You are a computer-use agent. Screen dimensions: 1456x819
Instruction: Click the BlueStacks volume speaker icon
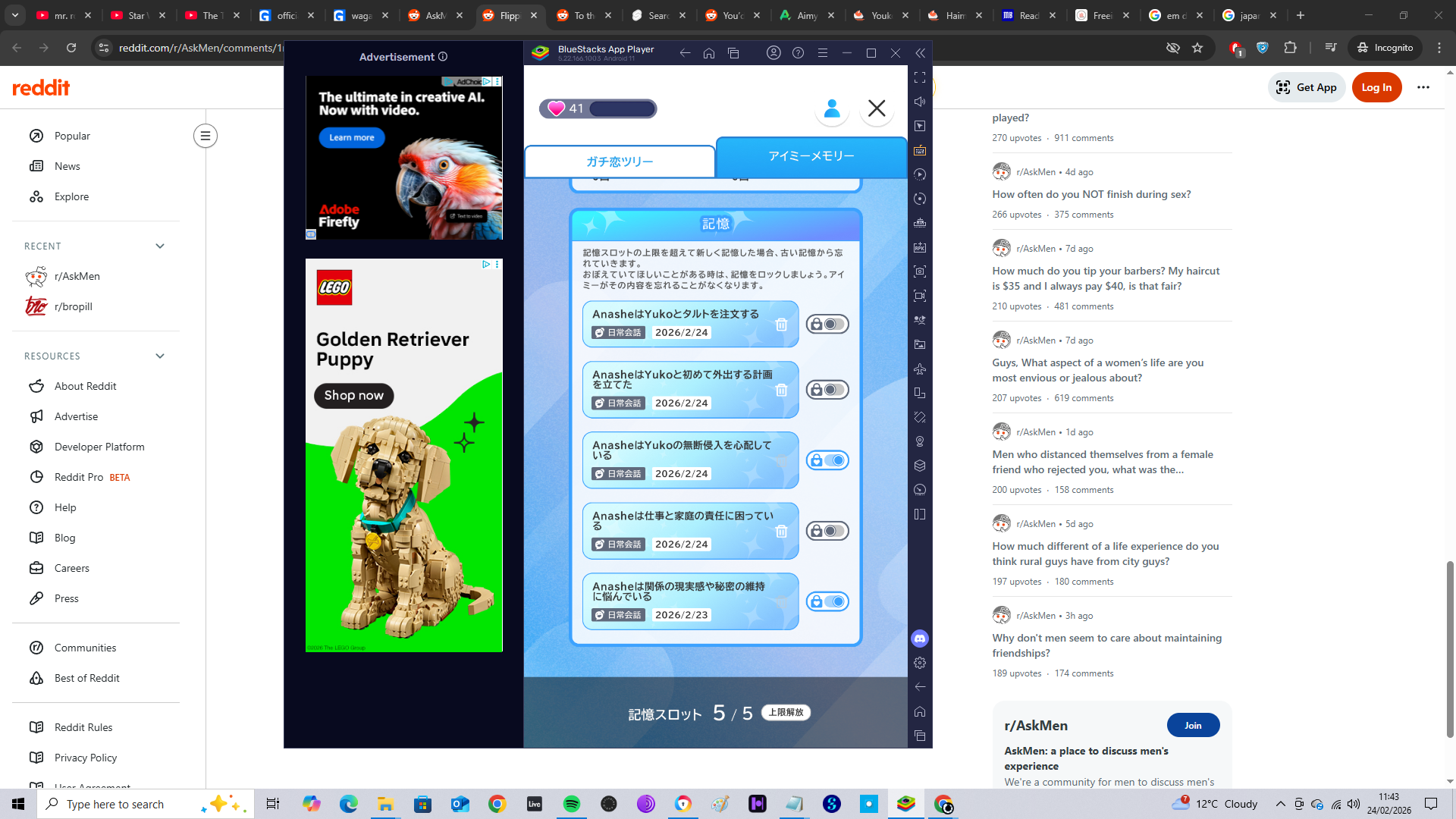tap(920, 102)
